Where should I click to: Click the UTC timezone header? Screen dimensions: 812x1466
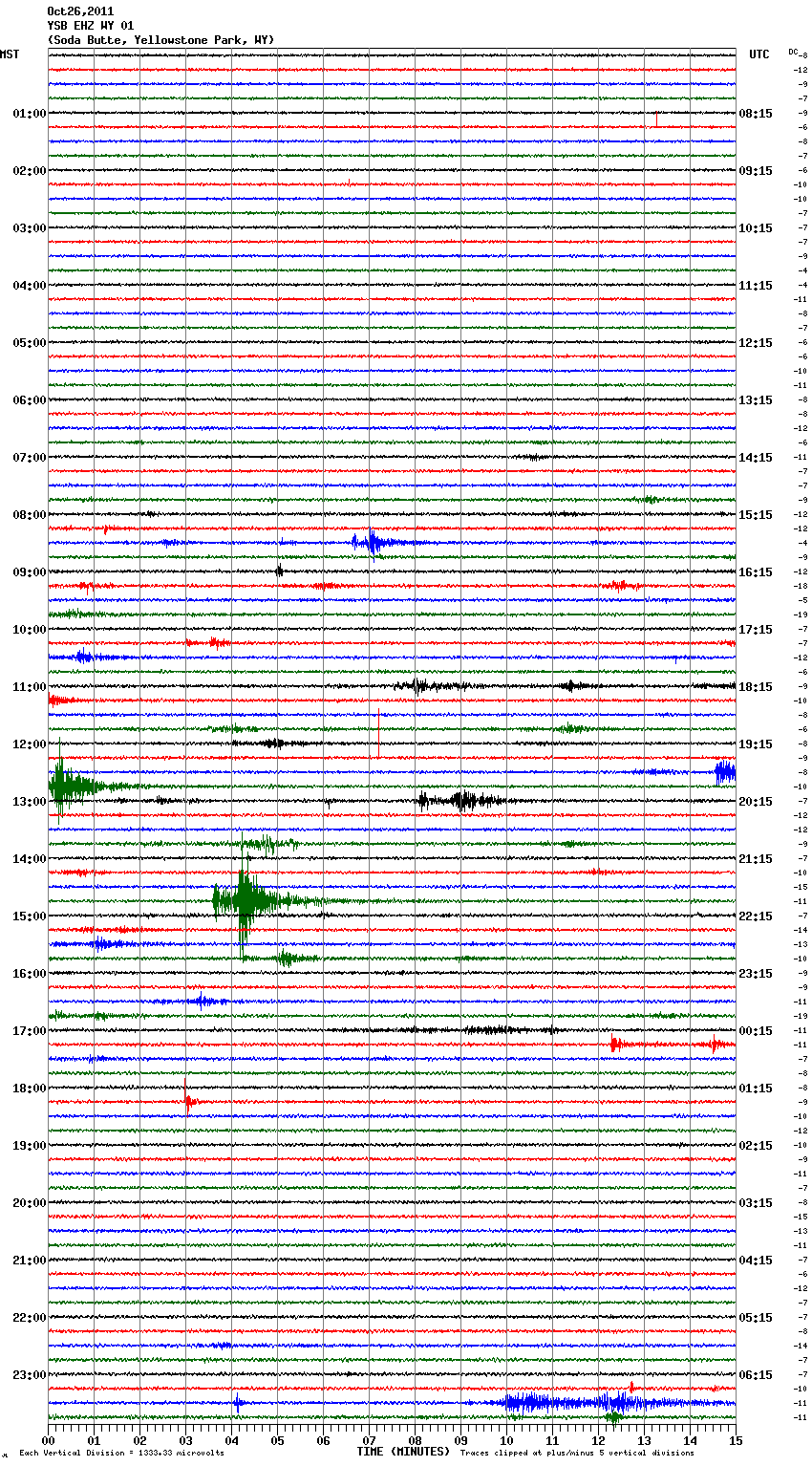coord(759,54)
